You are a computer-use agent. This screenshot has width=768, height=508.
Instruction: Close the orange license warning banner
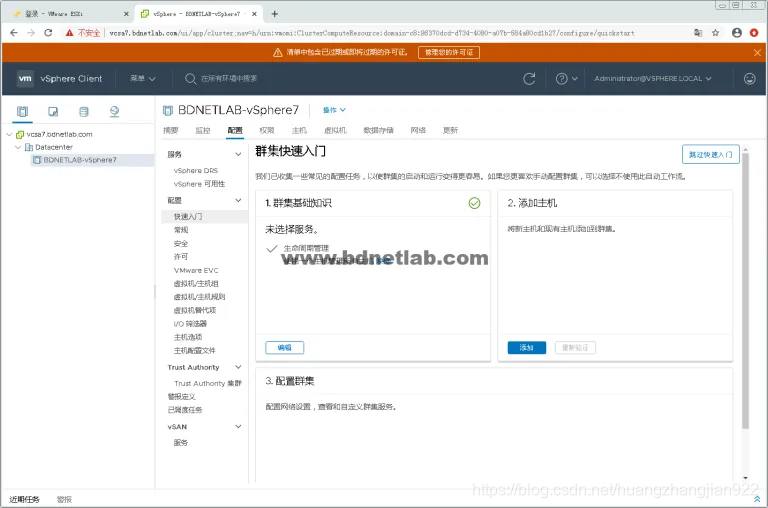point(757,52)
